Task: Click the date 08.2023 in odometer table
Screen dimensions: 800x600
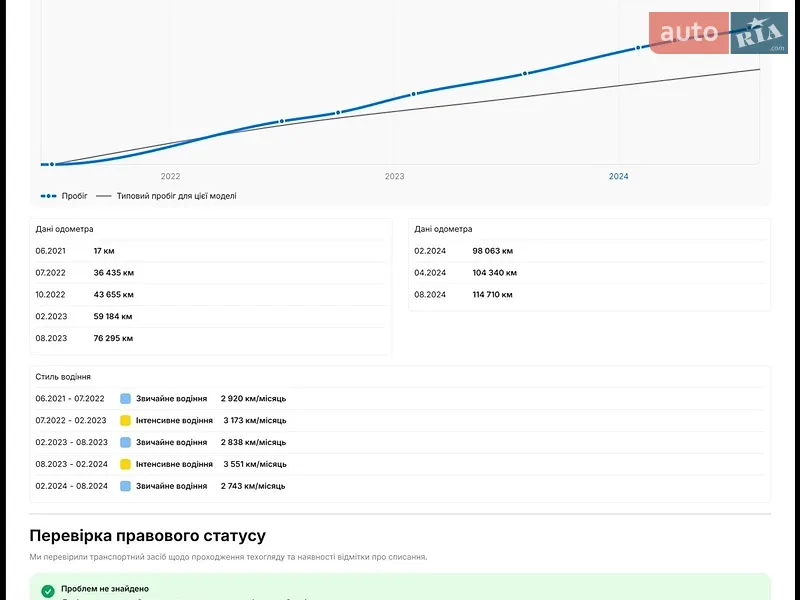Action: pyautogui.click(x=51, y=338)
